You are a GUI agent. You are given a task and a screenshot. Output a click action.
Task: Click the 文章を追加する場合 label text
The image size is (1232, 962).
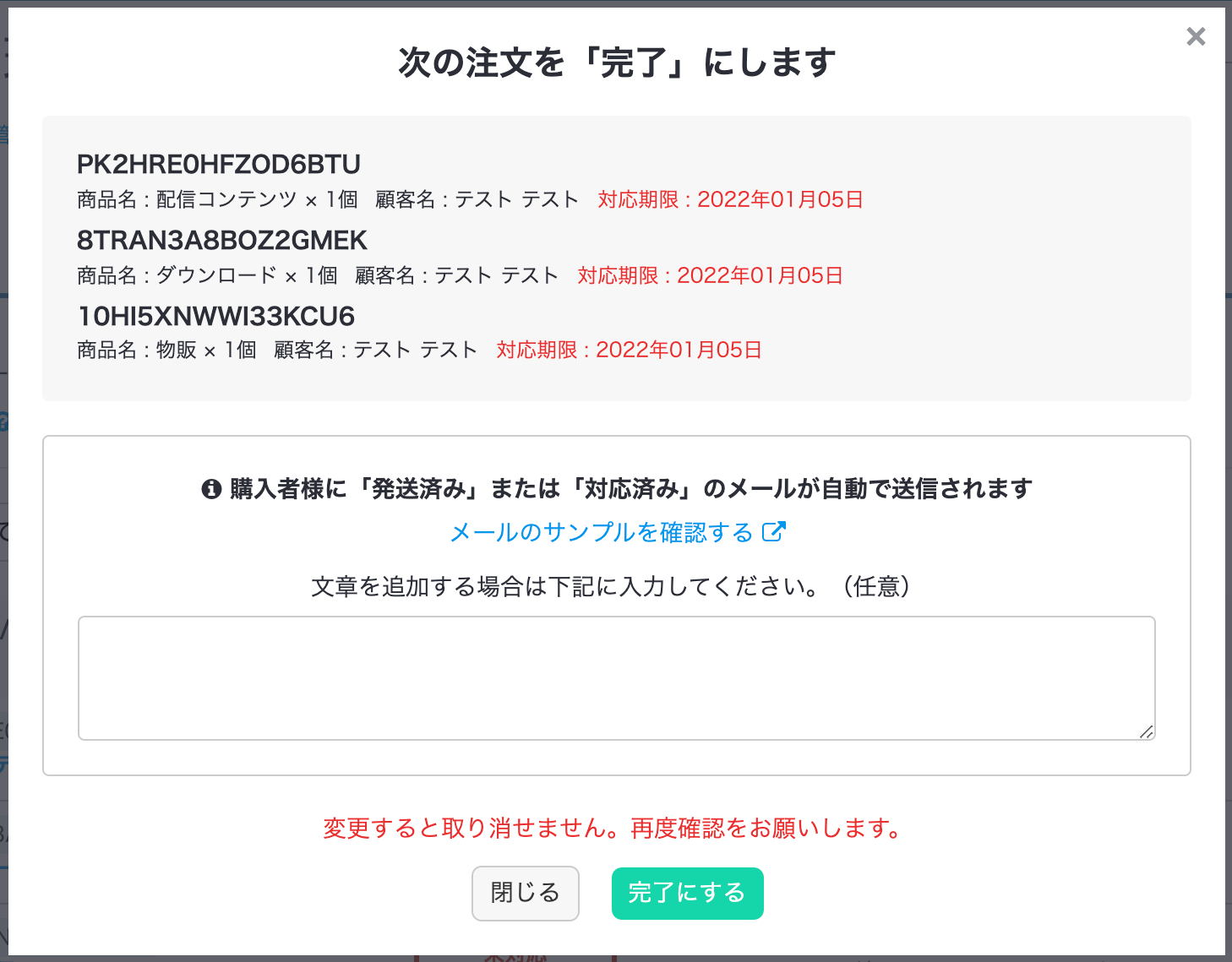[611, 586]
